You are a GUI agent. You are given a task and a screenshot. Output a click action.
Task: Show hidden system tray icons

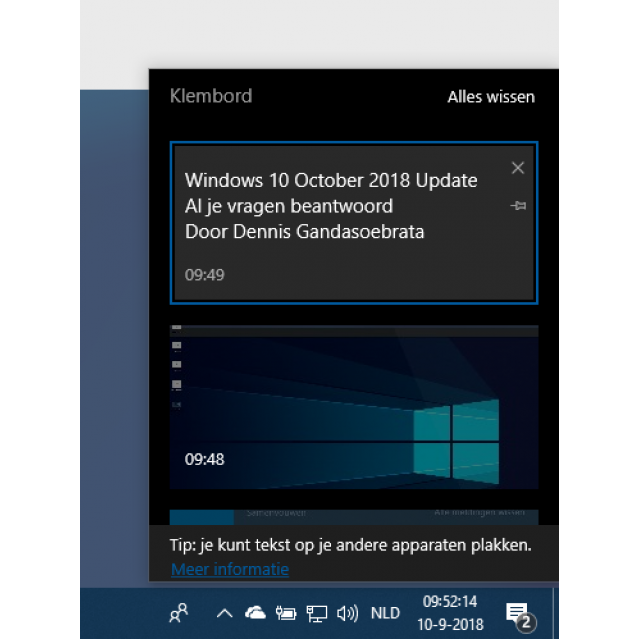click(x=224, y=613)
